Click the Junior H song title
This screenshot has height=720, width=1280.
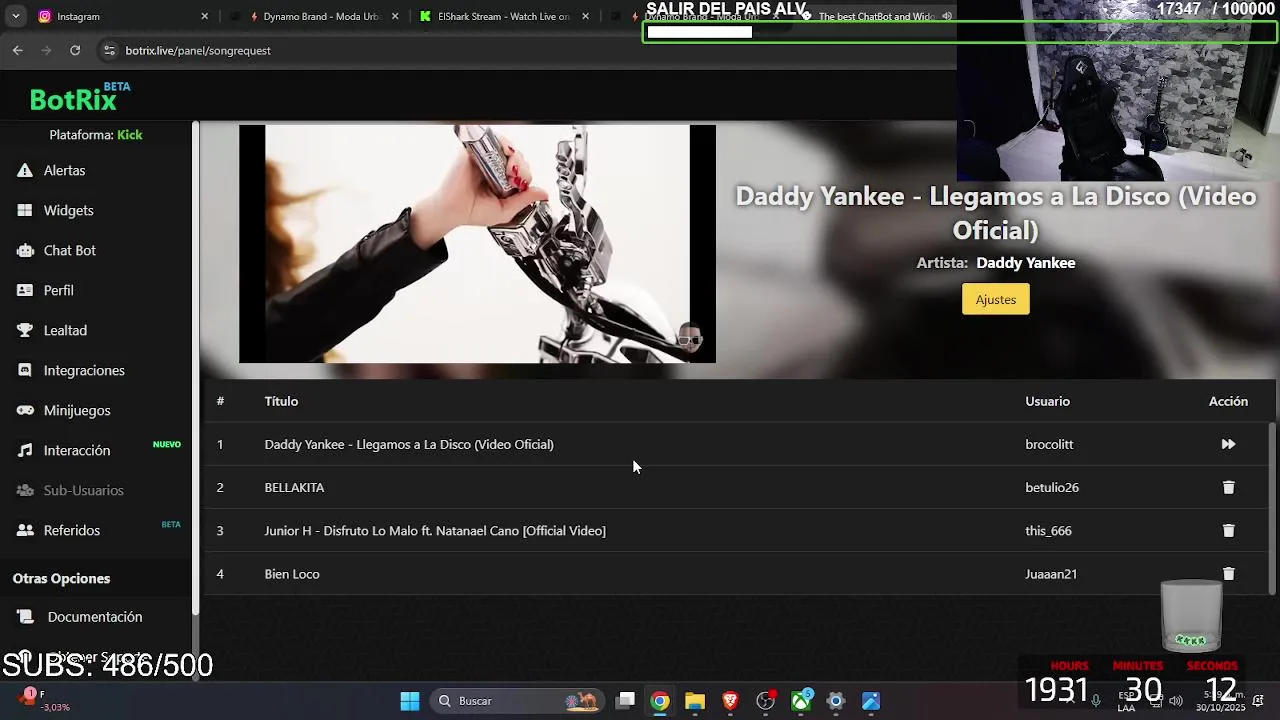coord(435,531)
